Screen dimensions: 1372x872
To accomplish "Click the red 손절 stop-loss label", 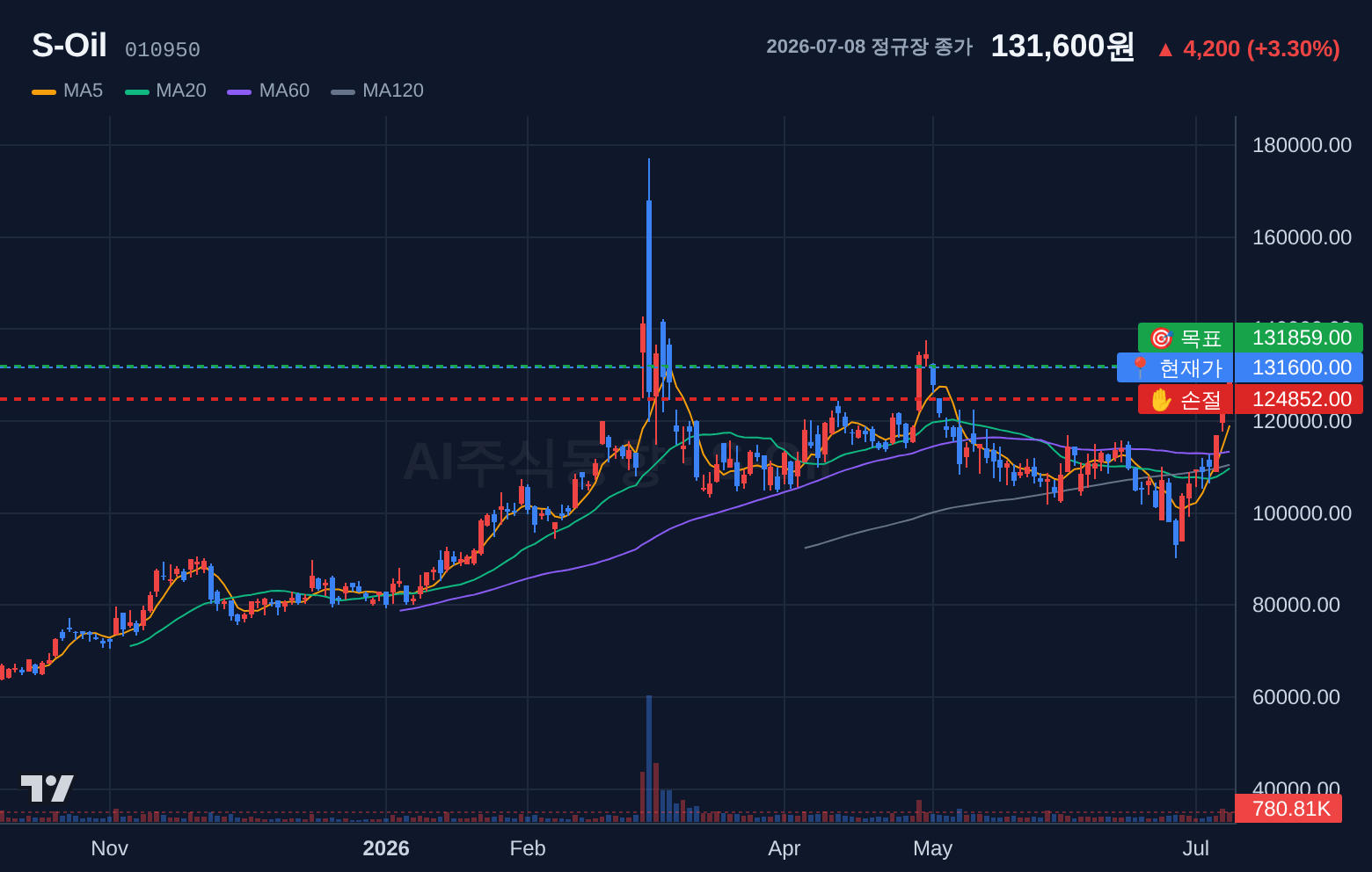I will tap(1186, 399).
